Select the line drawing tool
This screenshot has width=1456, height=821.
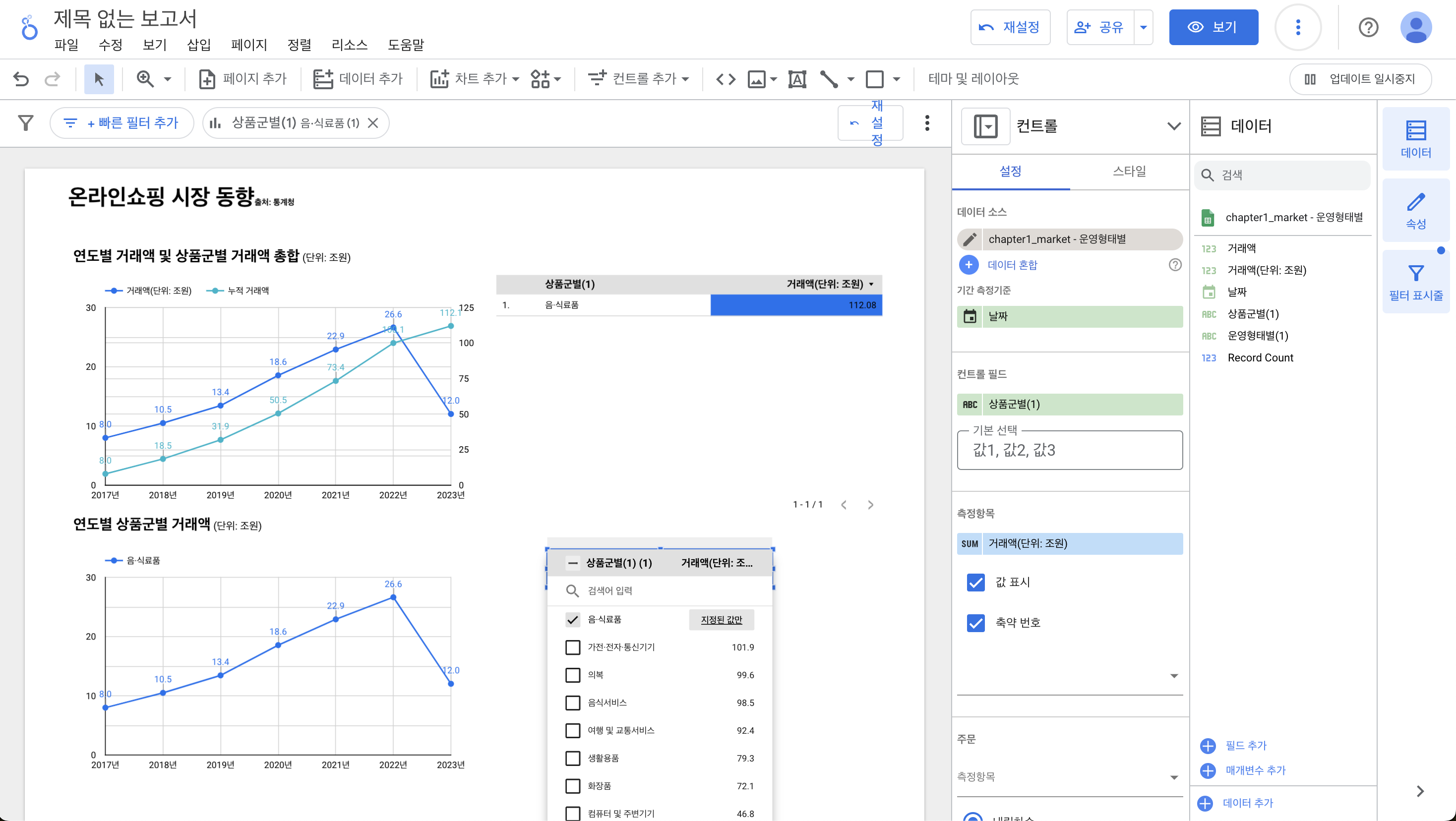click(x=829, y=79)
